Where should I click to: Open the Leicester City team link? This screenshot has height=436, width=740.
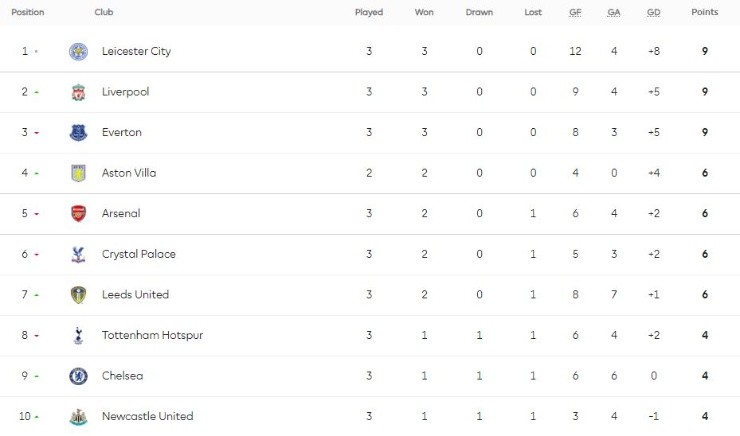(136, 51)
